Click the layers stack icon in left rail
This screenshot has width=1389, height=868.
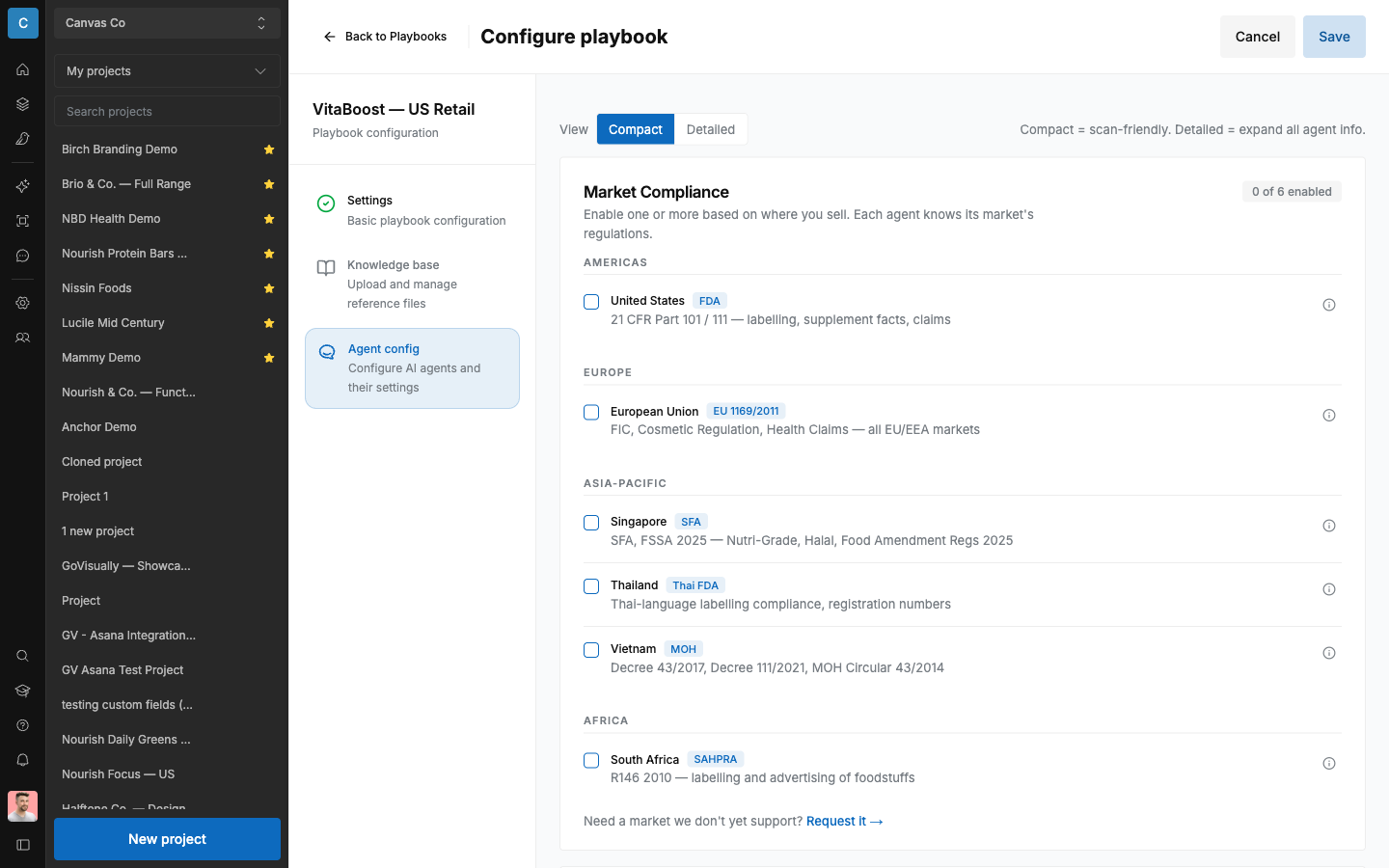[22, 104]
